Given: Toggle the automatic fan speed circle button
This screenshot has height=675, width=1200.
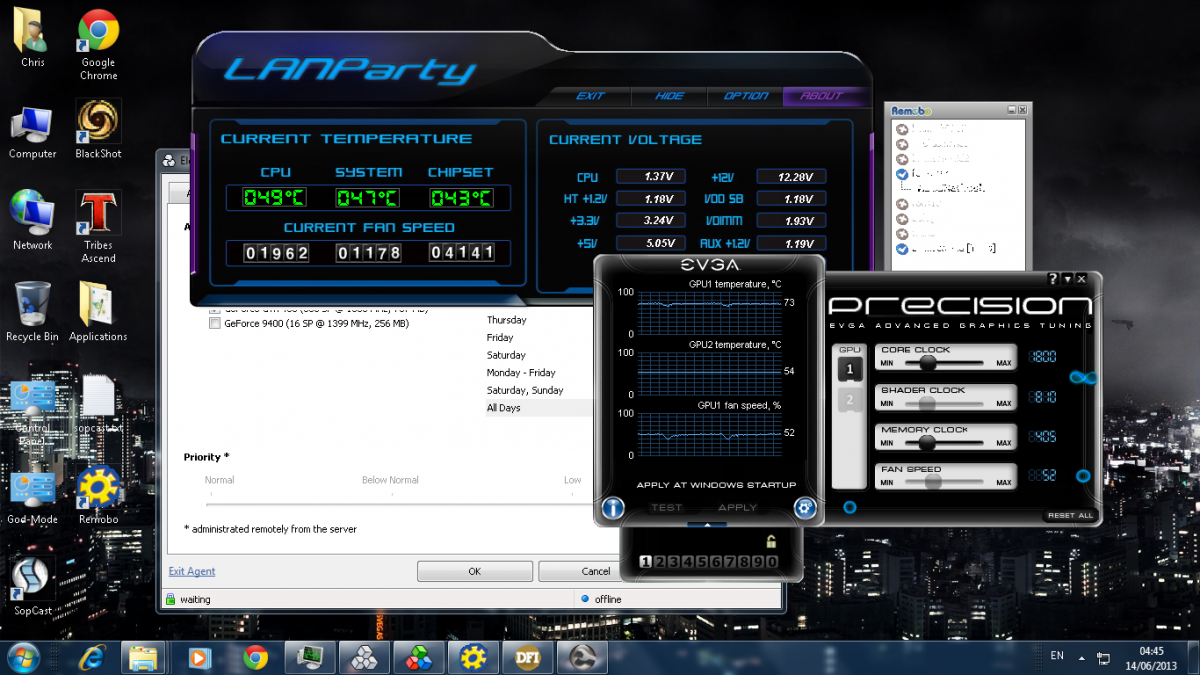Looking at the screenshot, I should 1083,476.
